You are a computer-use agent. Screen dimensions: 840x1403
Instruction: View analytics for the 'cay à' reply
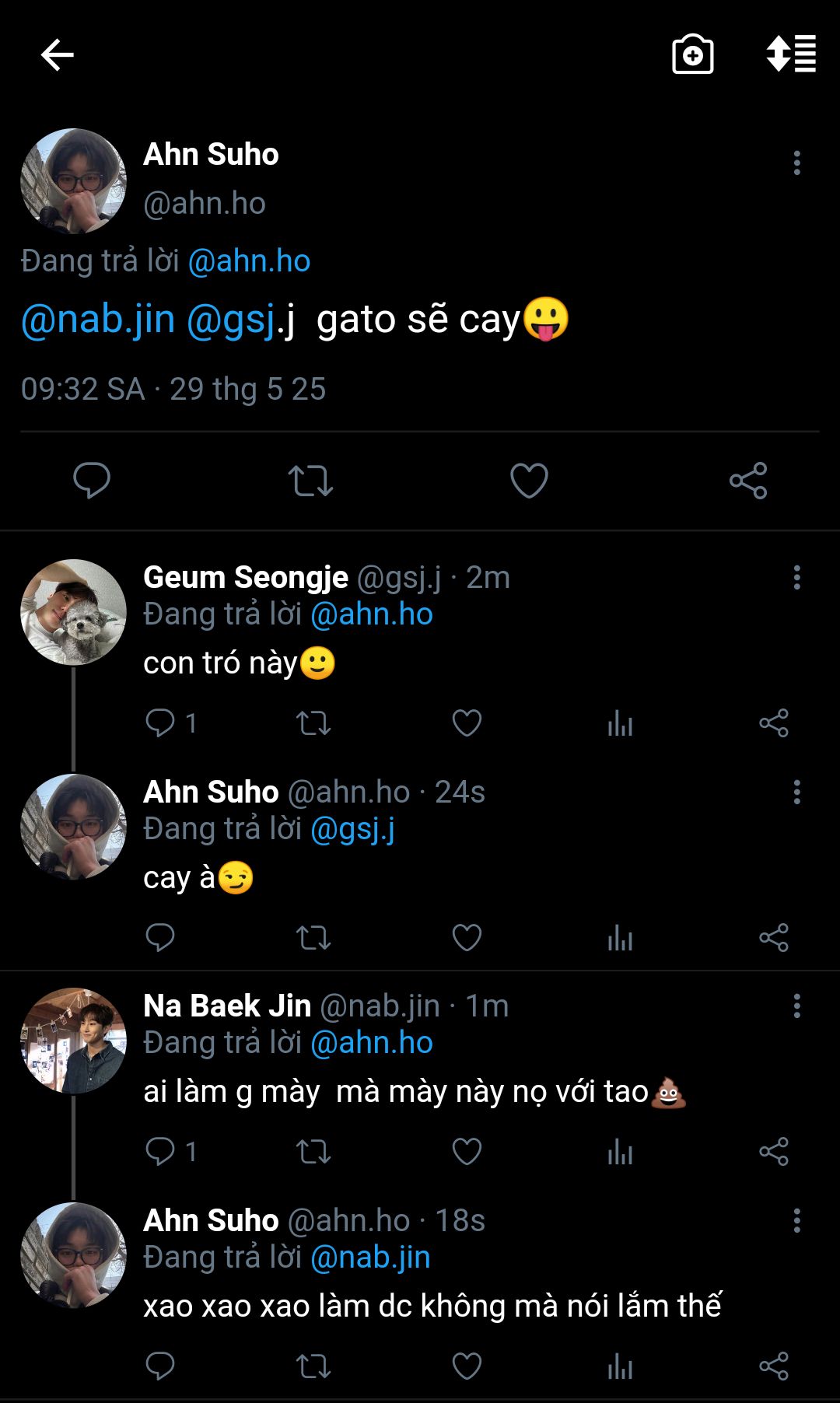coord(620,938)
